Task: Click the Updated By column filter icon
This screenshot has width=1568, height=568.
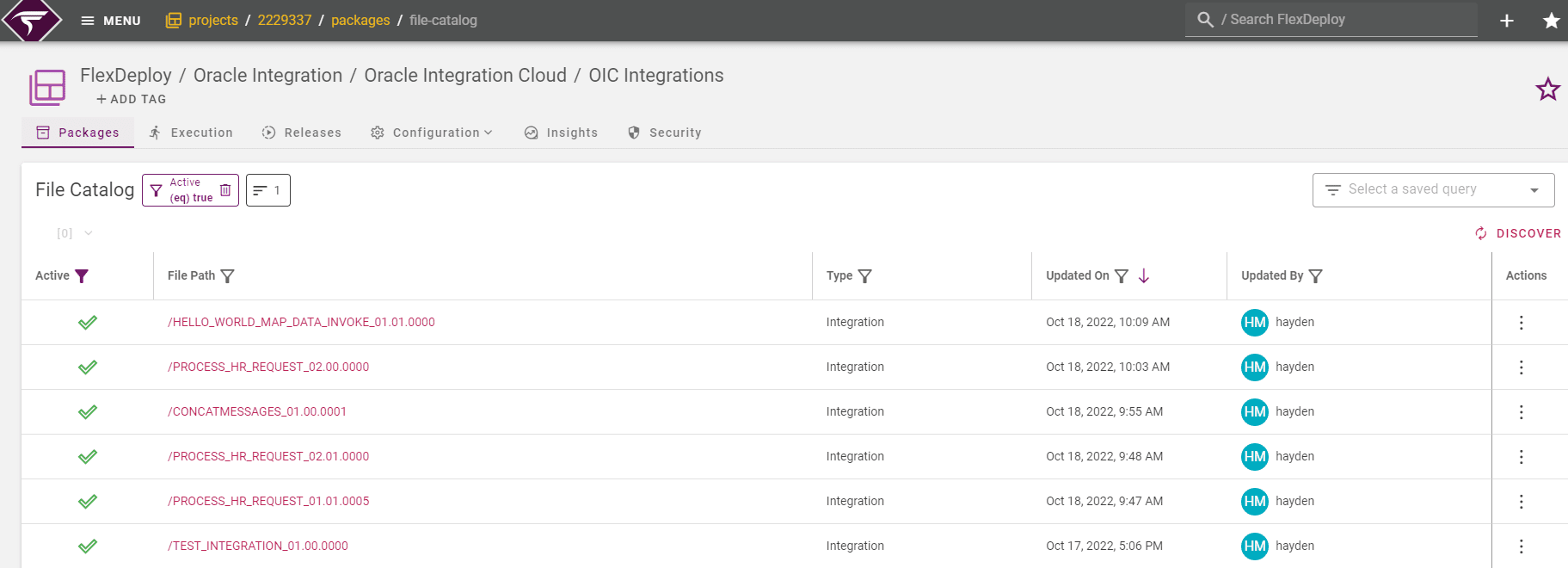Action: pyautogui.click(x=1316, y=276)
